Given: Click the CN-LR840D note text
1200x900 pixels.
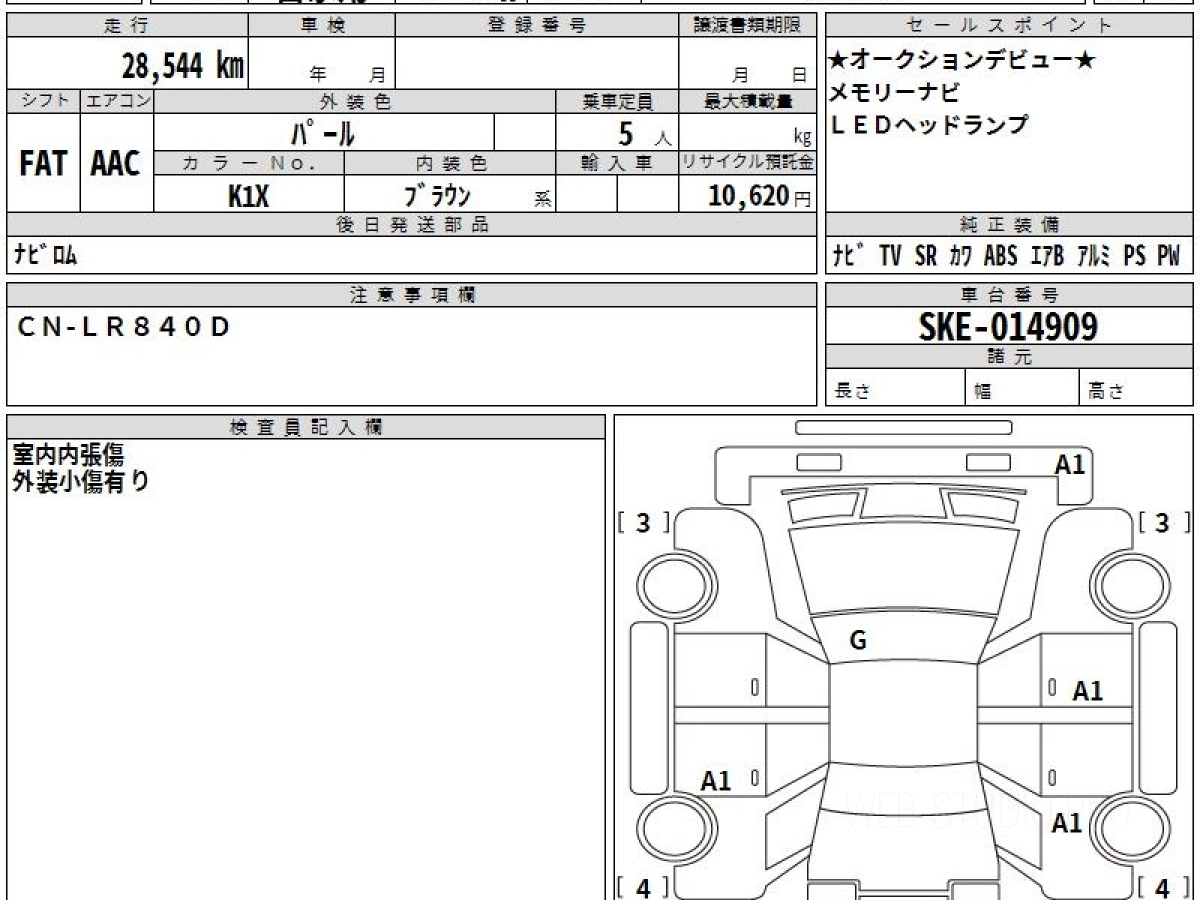Looking at the screenshot, I should pos(125,326).
